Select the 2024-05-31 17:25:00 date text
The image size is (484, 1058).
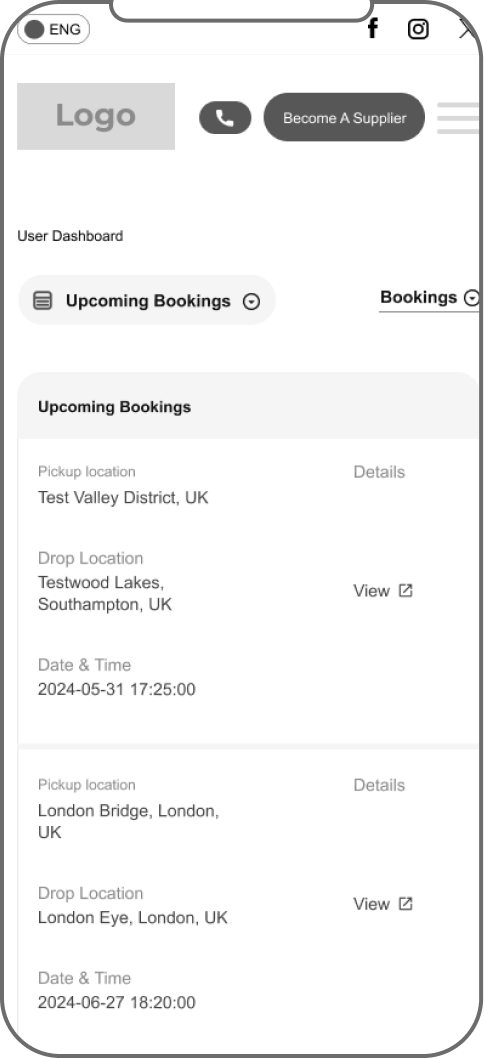117,690
